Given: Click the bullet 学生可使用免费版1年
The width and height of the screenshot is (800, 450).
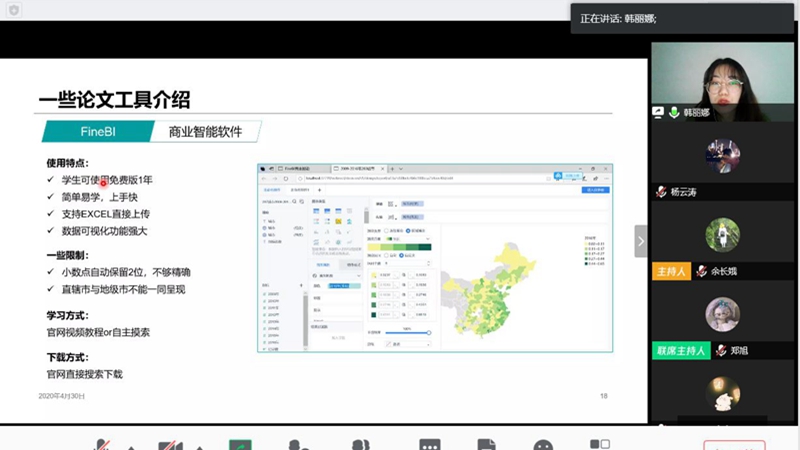Looking at the screenshot, I should (107, 180).
